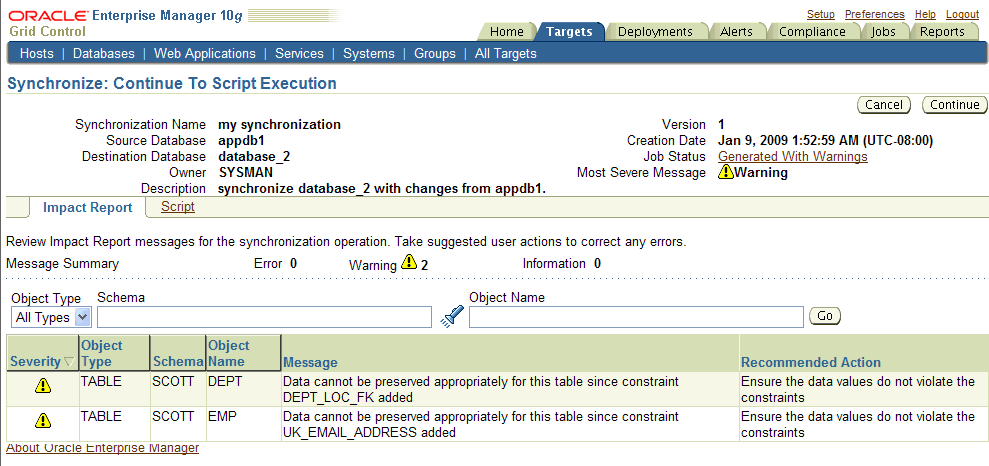Open the Object Type All Types dropdown

tap(51, 317)
